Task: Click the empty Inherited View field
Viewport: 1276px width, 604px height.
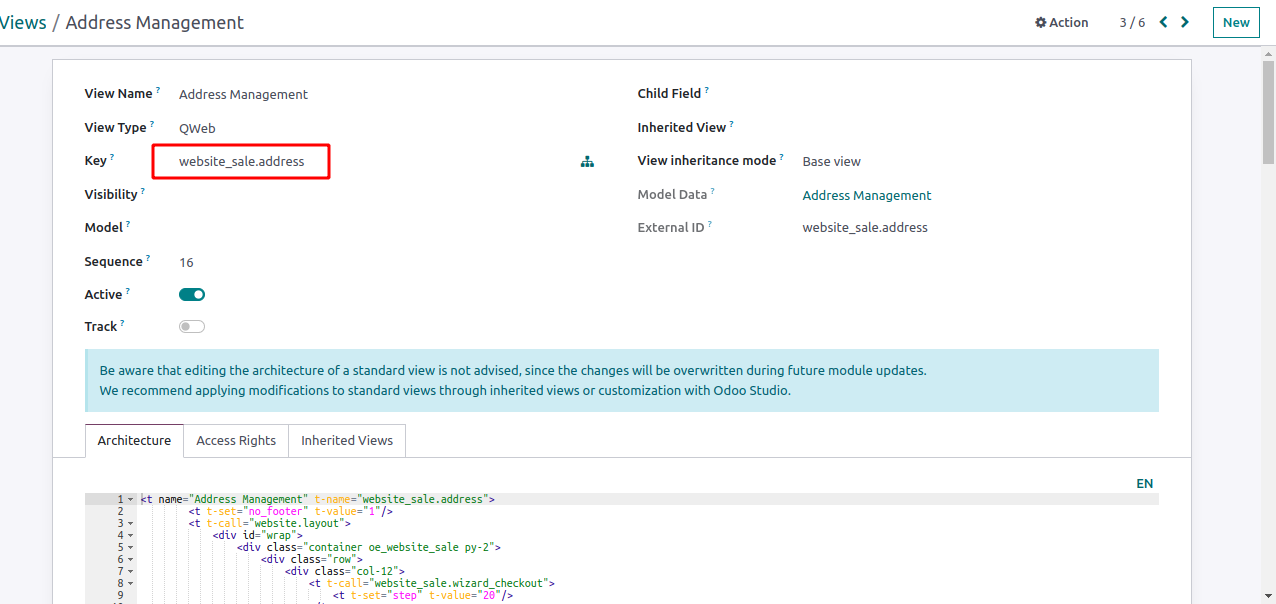Action: click(x=978, y=128)
